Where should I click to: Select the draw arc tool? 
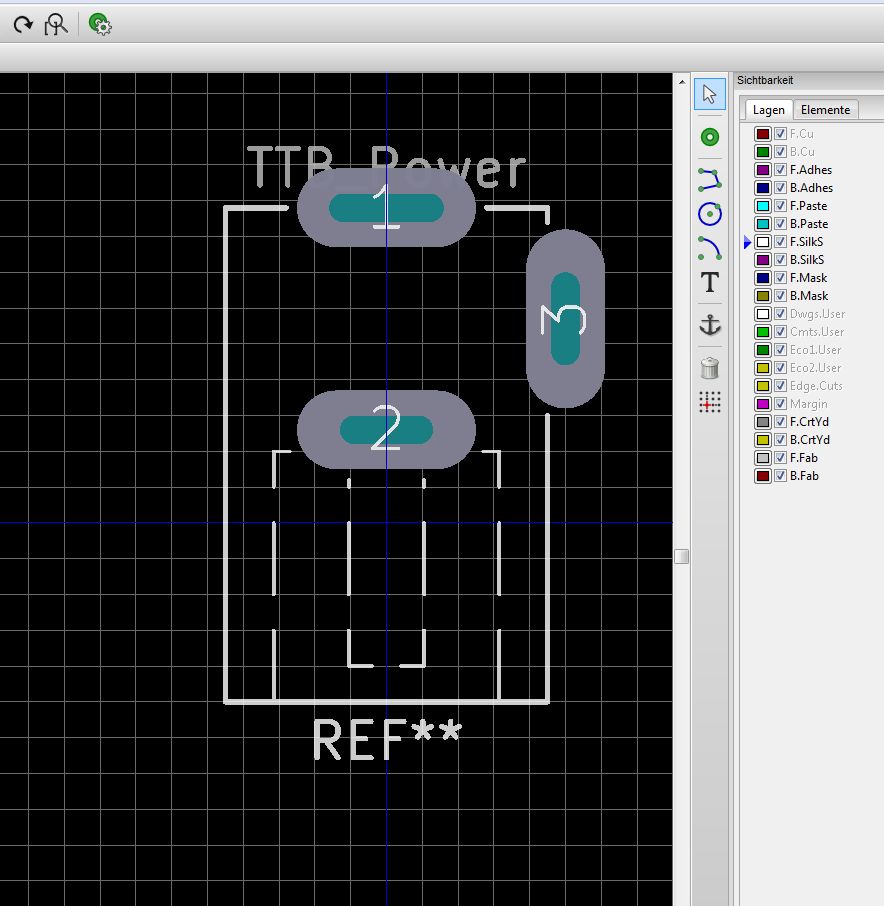pyautogui.click(x=710, y=248)
